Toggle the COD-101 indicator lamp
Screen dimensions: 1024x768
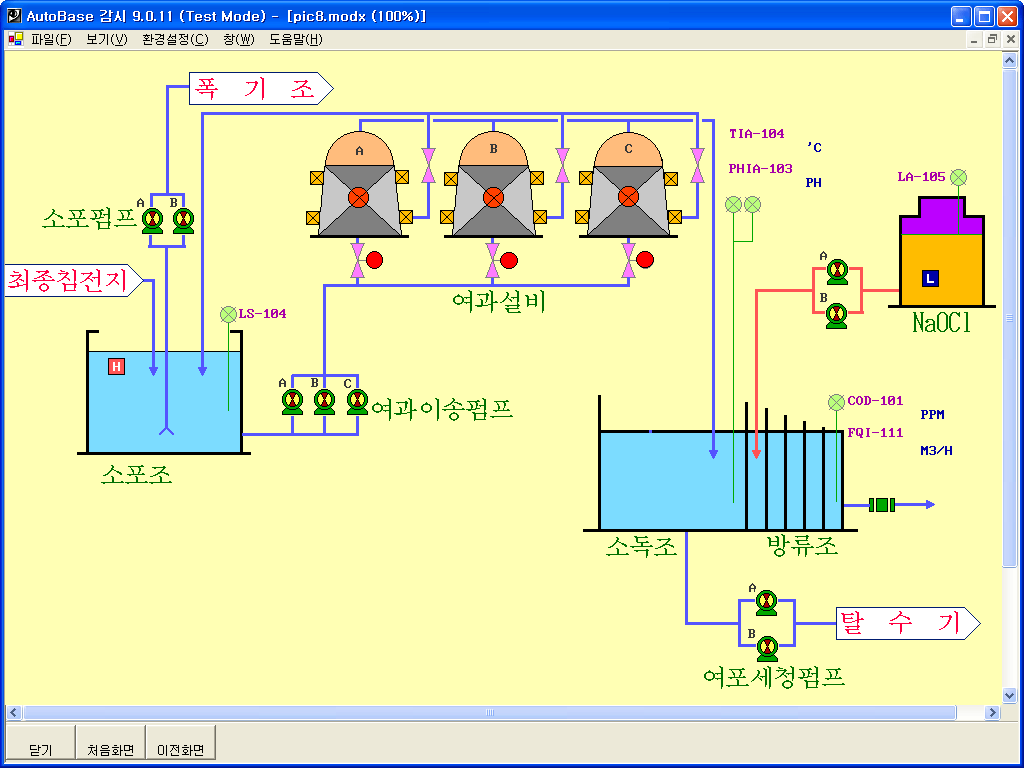pyautogui.click(x=836, y=402)
